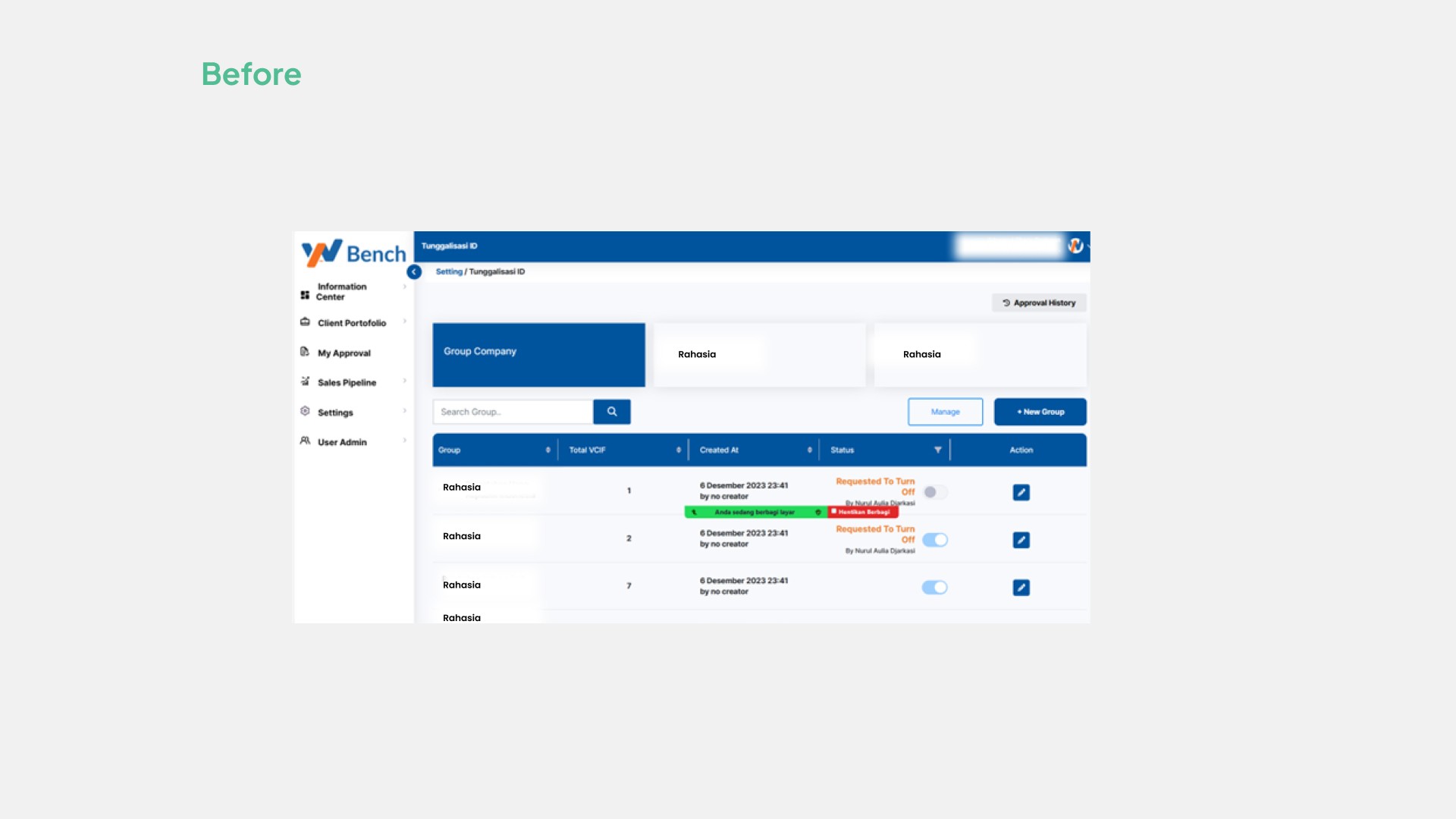Screen dimensions: 1456x819
Task: Click the + New Group button
Action: click(1040, 412)
